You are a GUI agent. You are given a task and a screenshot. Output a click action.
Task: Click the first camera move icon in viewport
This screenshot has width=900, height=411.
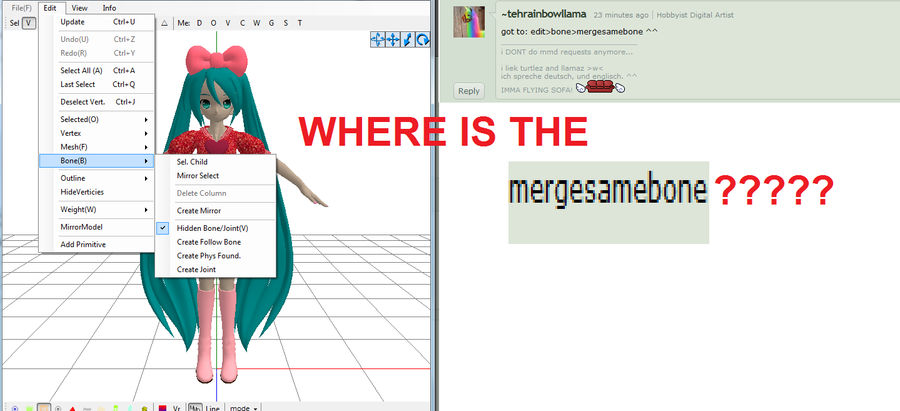(378, 39)
